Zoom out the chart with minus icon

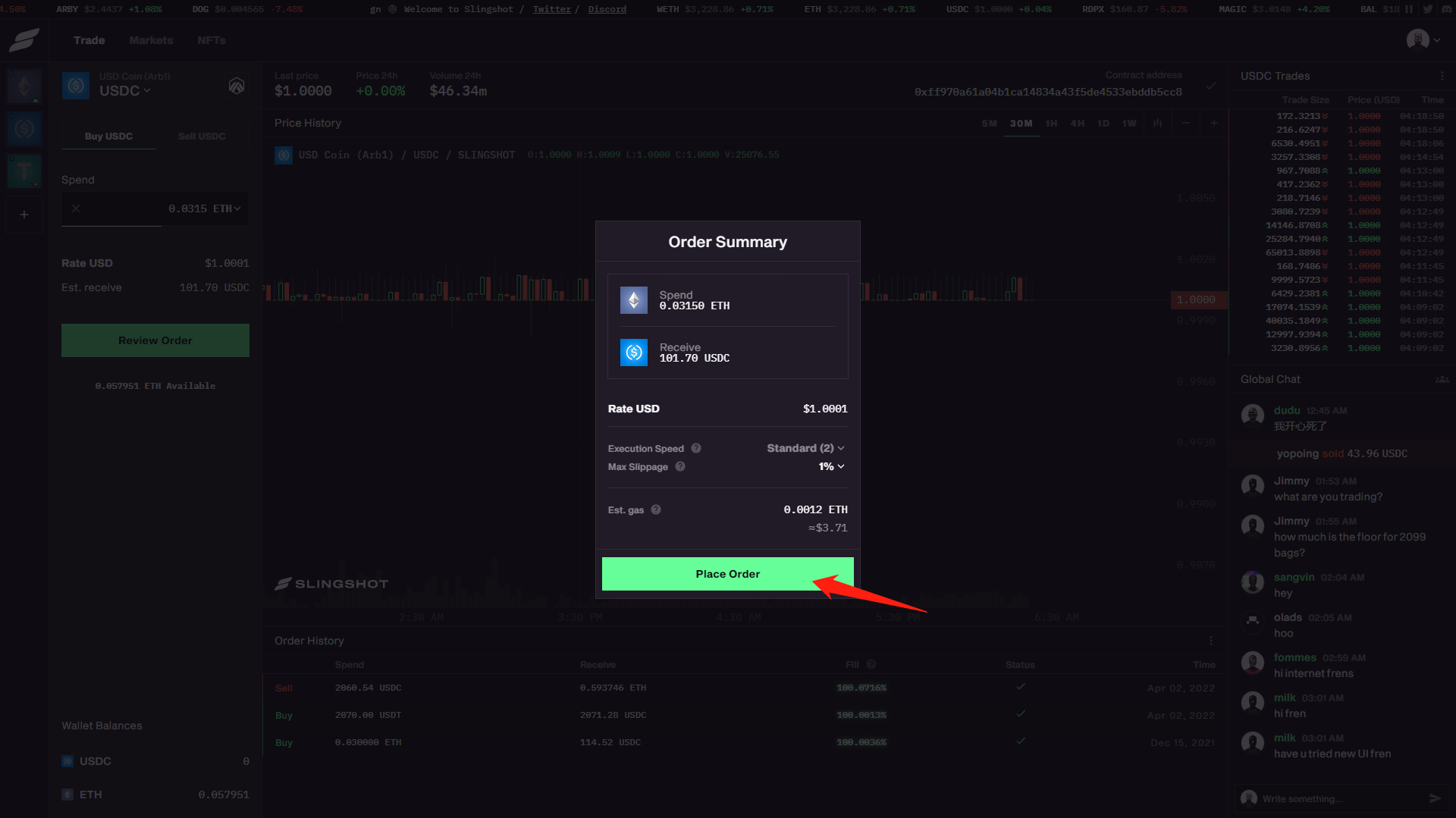1186,123
